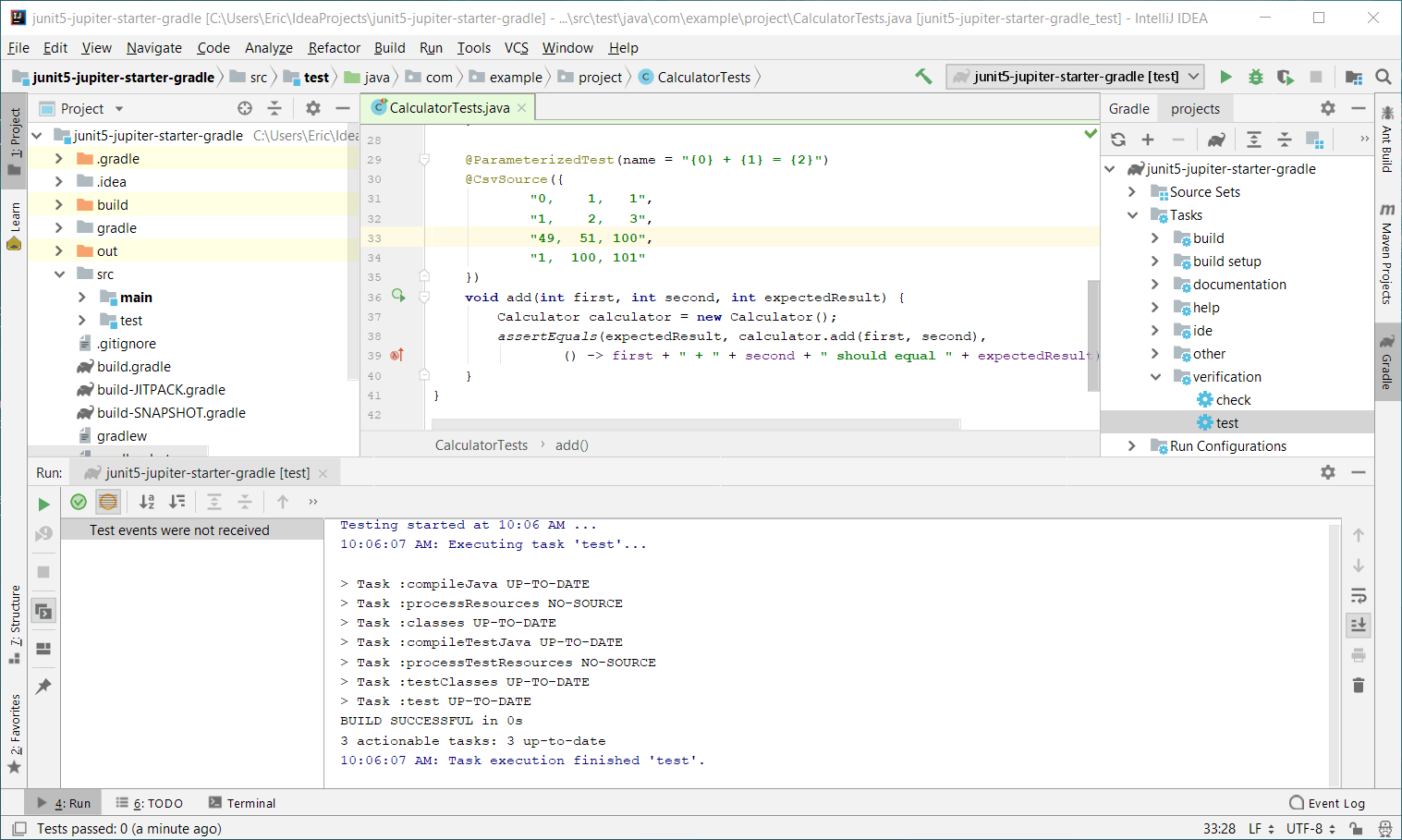Click the green Run button in top toolbar
This screenshot has width=1402, height=840.
click(x=1225, y=78)
